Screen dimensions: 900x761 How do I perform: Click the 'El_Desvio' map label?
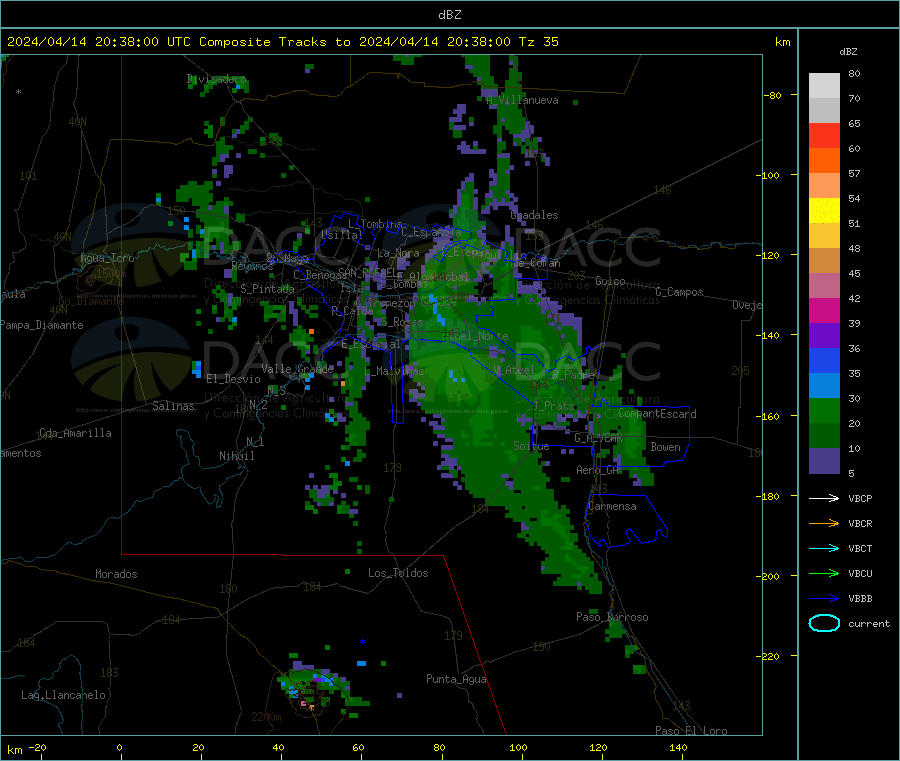point(233,379)
